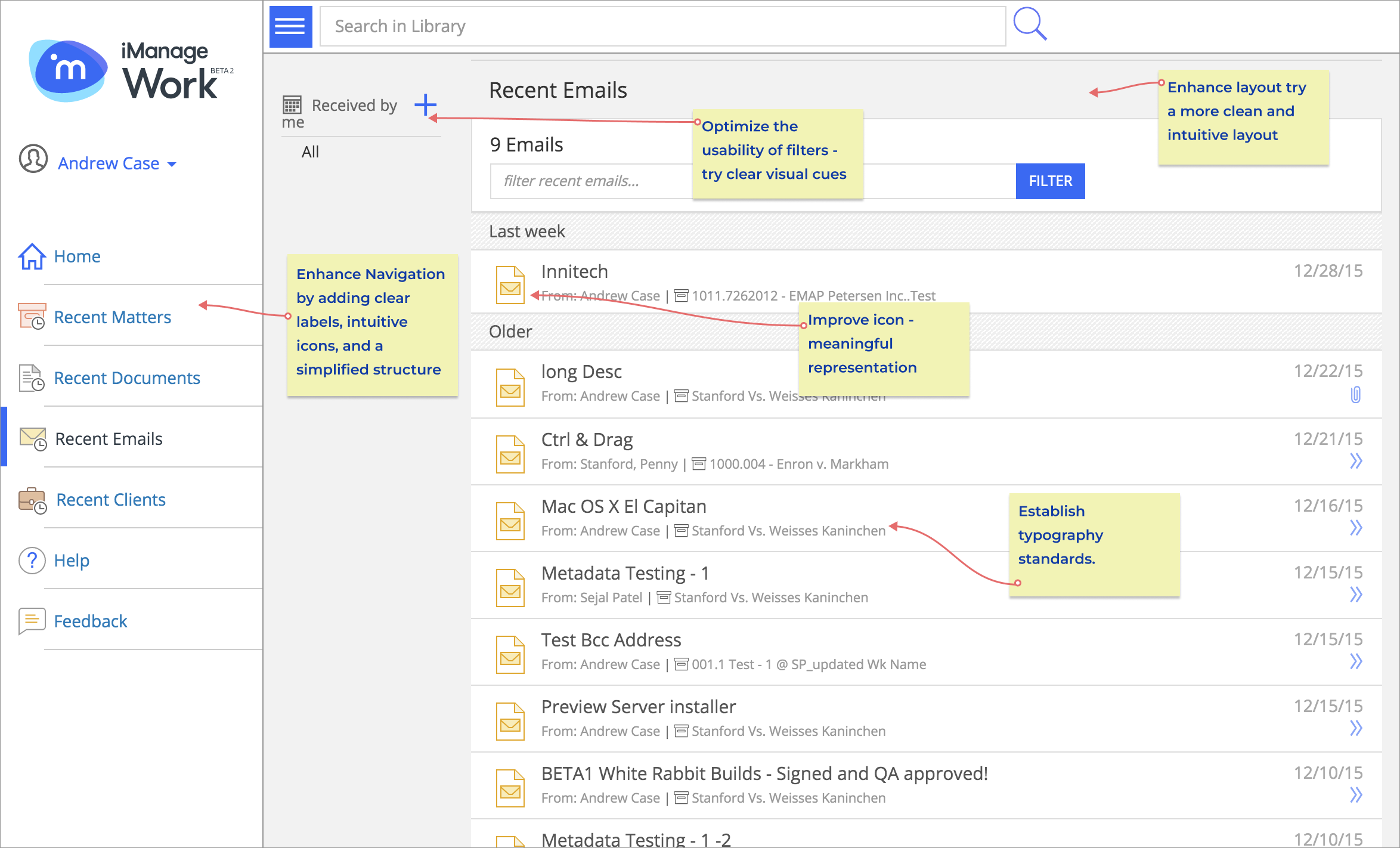1400x848 pixels.
Task: Expand the Mac OS X El Capitan chevron
Action: coord(1356,528)
